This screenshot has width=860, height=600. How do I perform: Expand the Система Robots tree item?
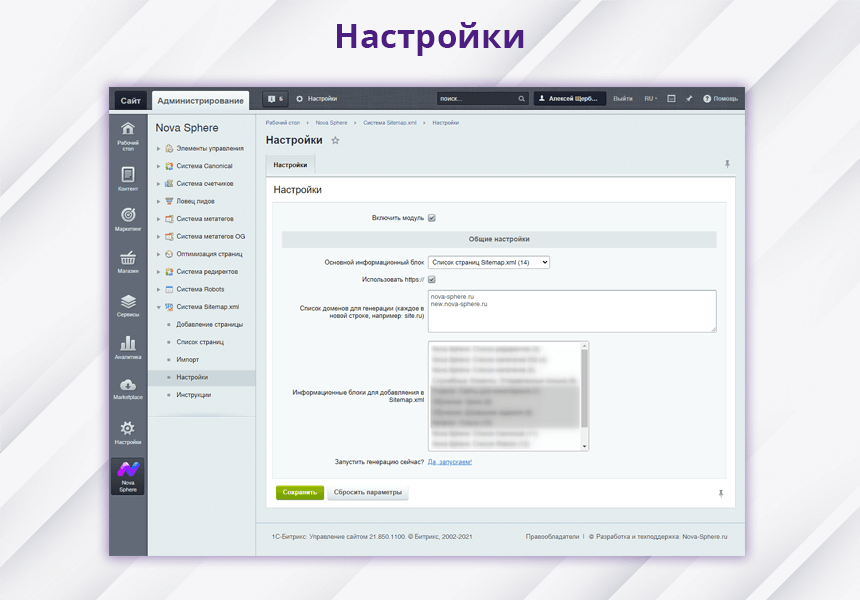click(x=158, y=289)
